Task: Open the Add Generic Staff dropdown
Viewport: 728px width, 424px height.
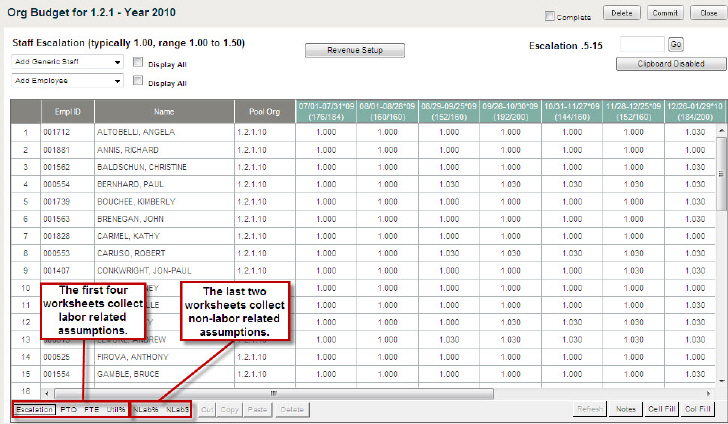Action: [x=67, y=62]
